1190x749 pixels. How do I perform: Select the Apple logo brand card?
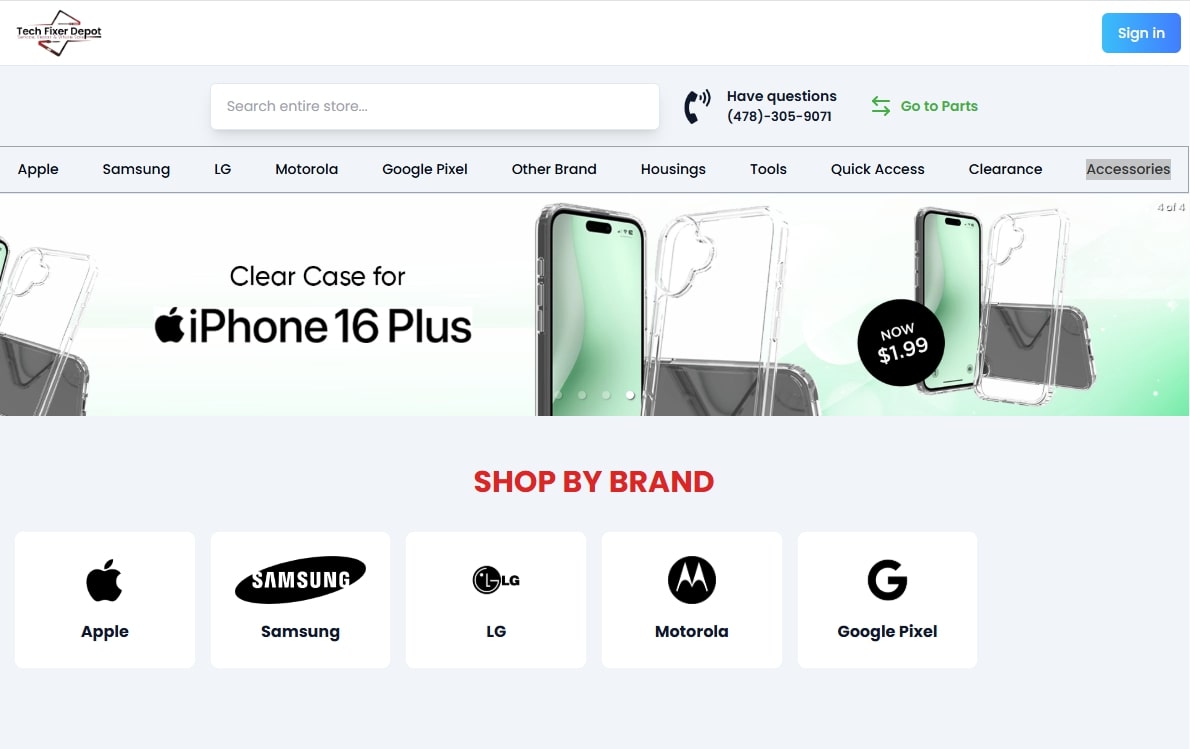tap(105, 600)
